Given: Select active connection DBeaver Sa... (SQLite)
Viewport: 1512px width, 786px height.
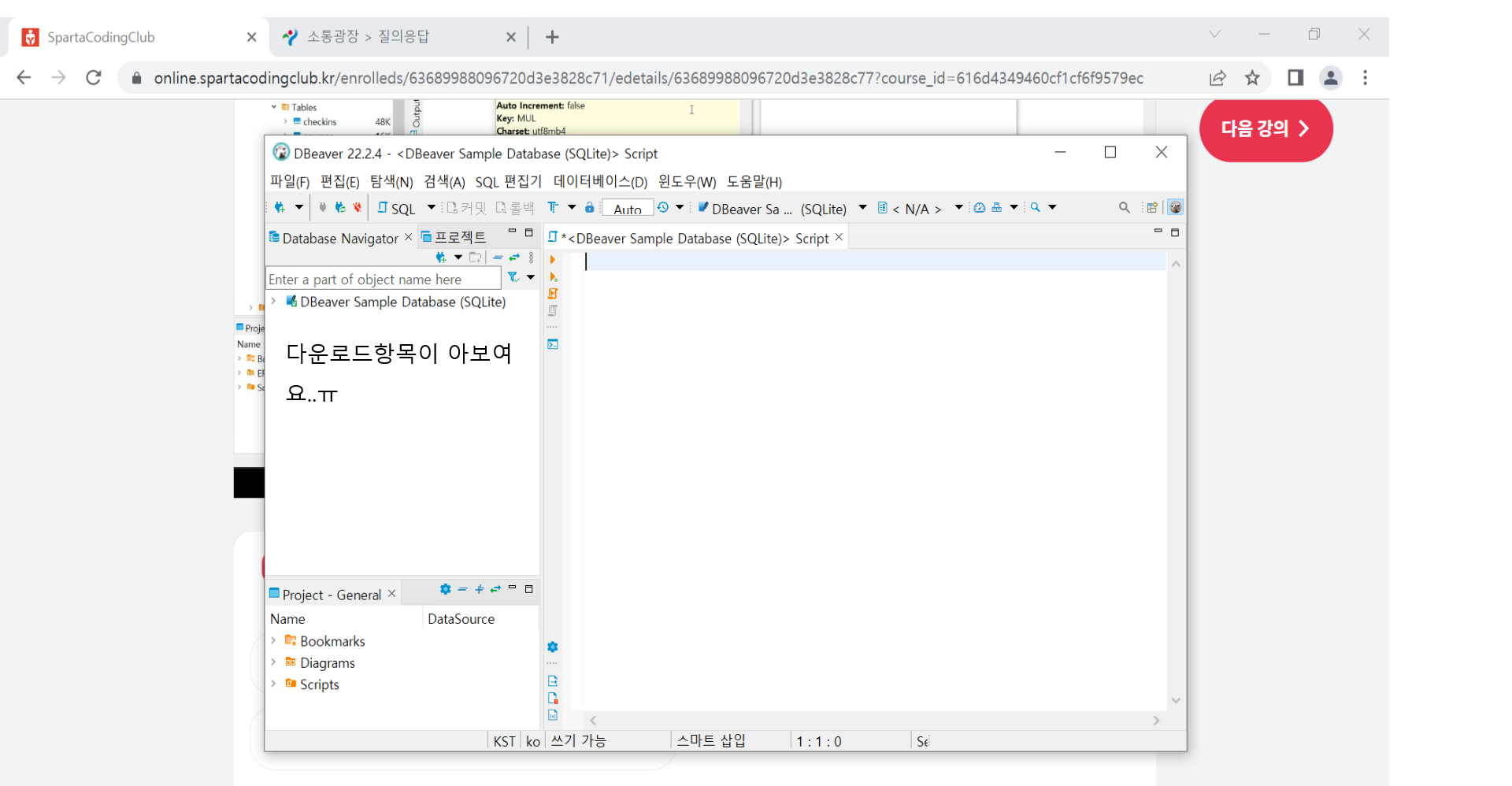Looking at the screenshot, I should (x=781, y=209).
